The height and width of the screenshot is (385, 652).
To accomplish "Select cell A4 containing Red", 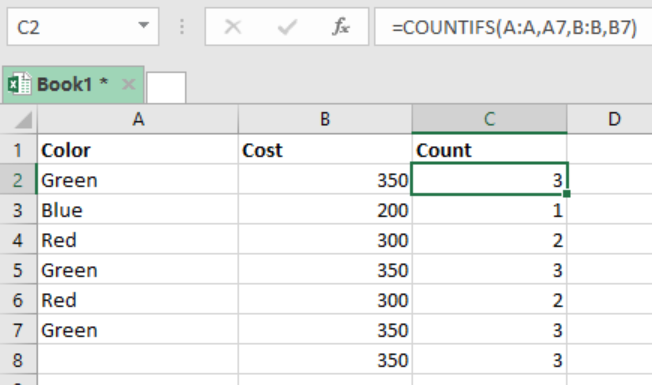I will [138, 239].
